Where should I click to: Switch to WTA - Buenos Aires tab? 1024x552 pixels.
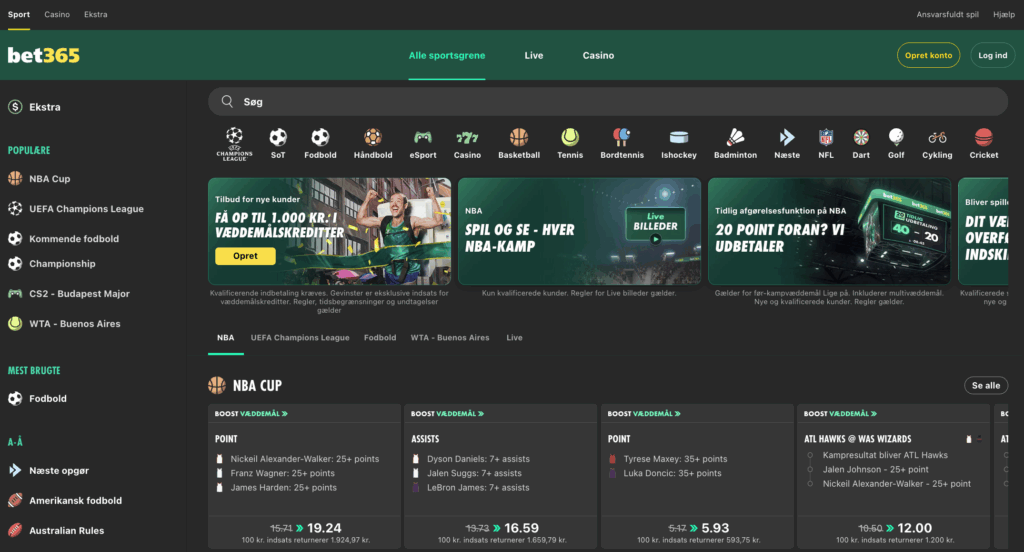click(450, 338)
